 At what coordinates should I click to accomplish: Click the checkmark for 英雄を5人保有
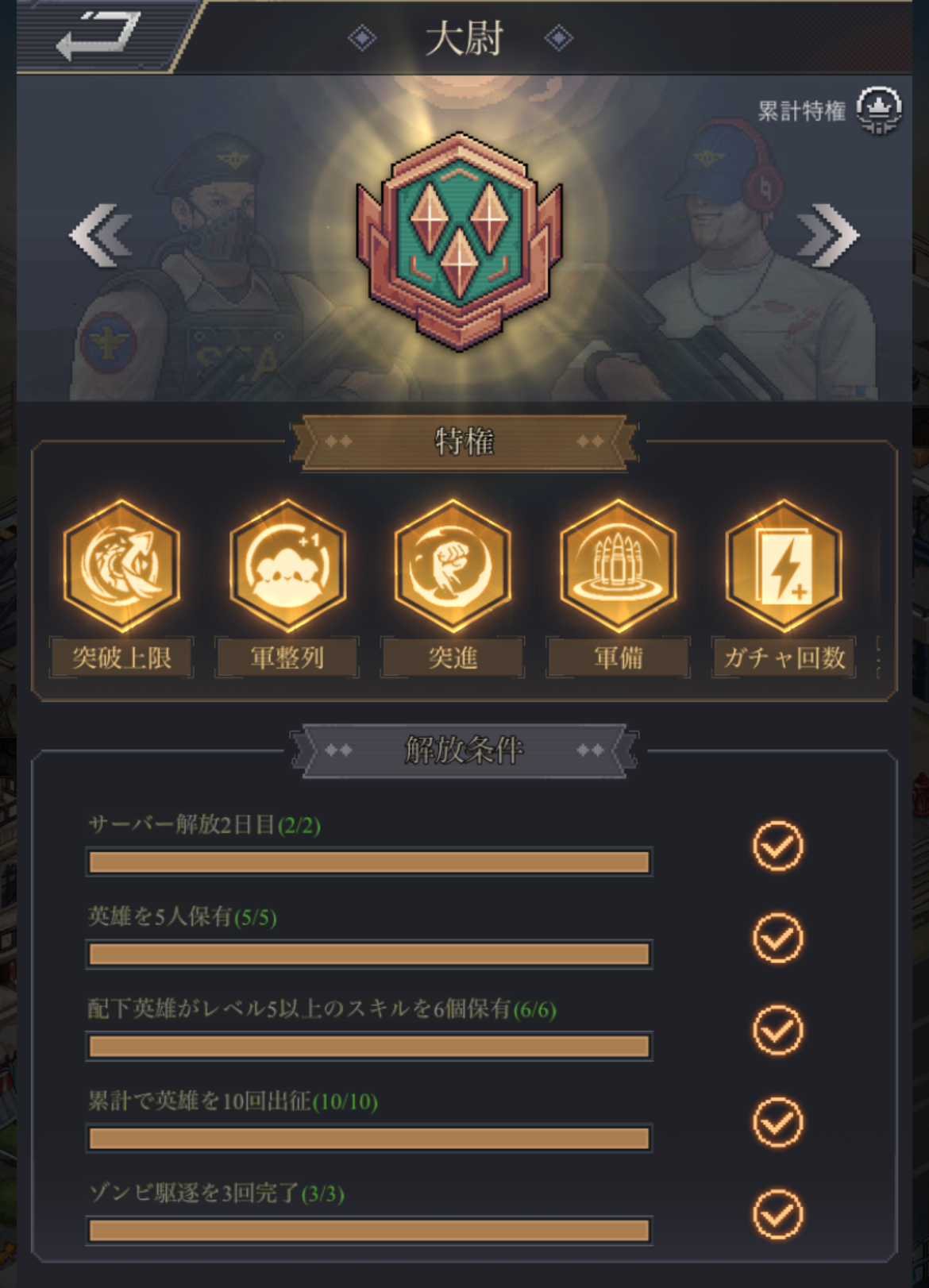(777, 939)
